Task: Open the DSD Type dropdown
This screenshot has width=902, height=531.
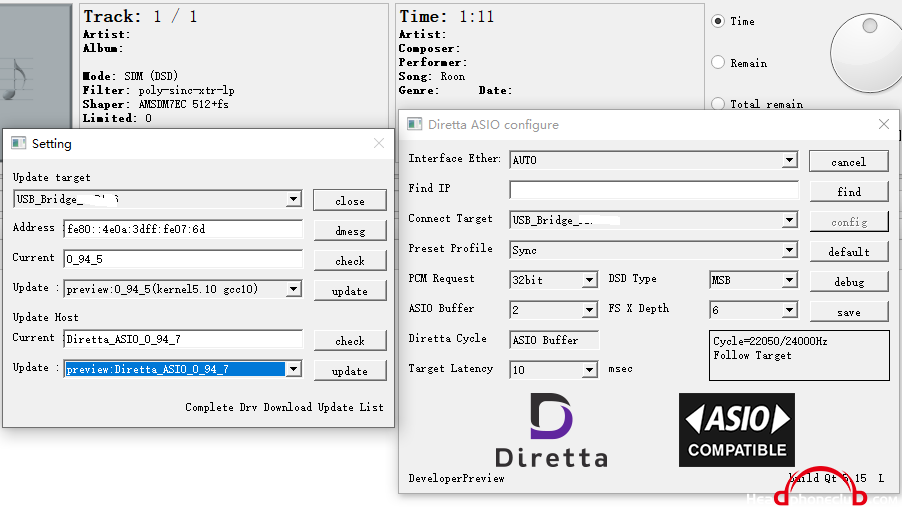Action: pyautogui.click(x=790, y=280)
